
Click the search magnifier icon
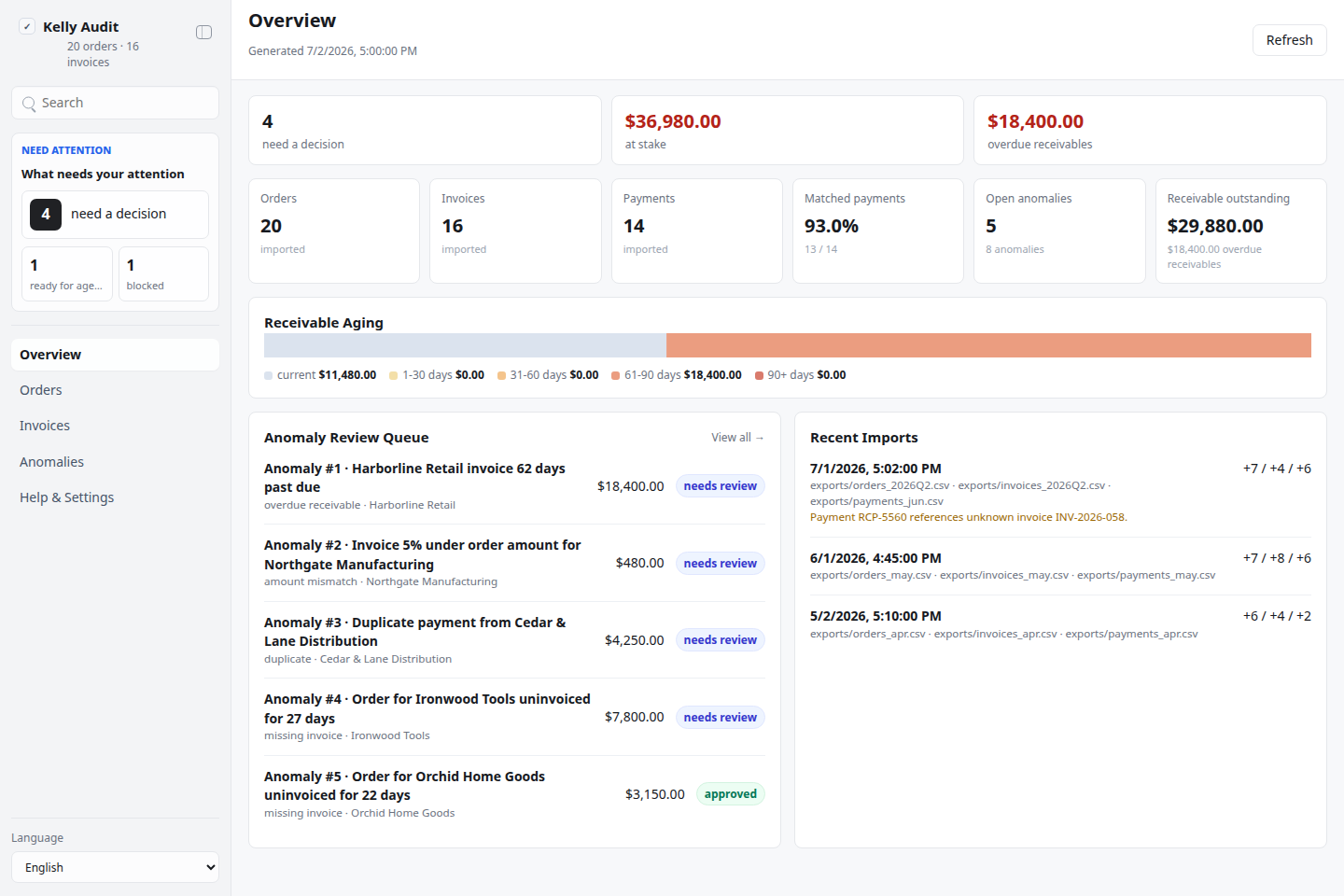(x=29, y=104)
